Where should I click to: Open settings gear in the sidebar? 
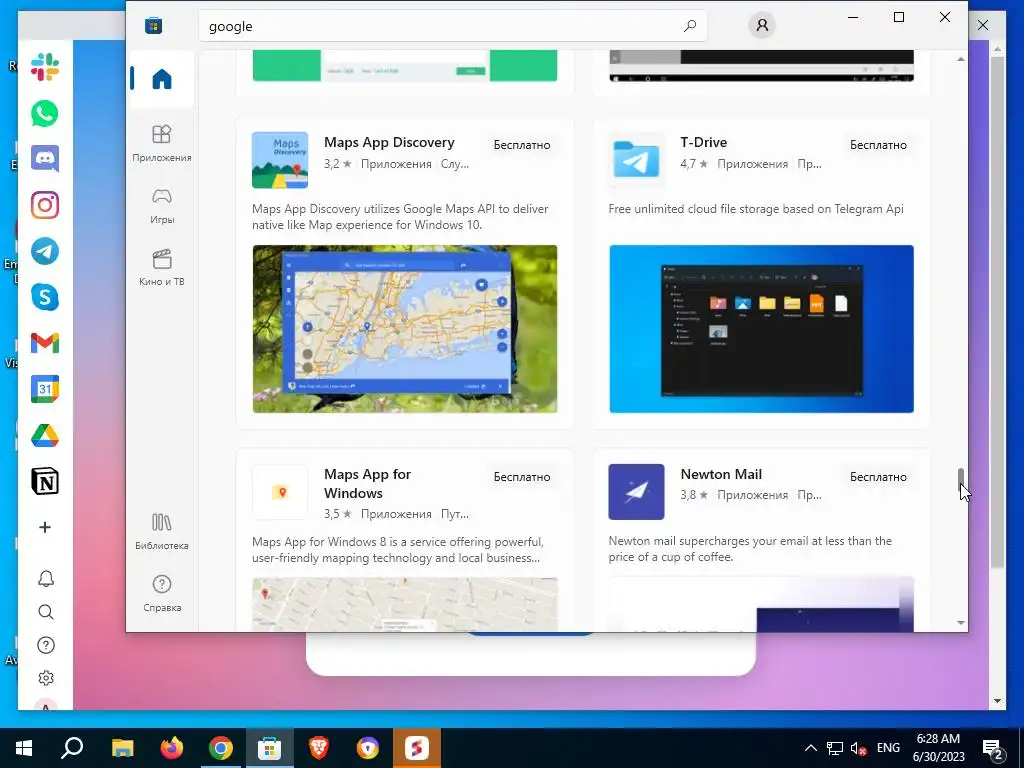[x=46, y=678]
